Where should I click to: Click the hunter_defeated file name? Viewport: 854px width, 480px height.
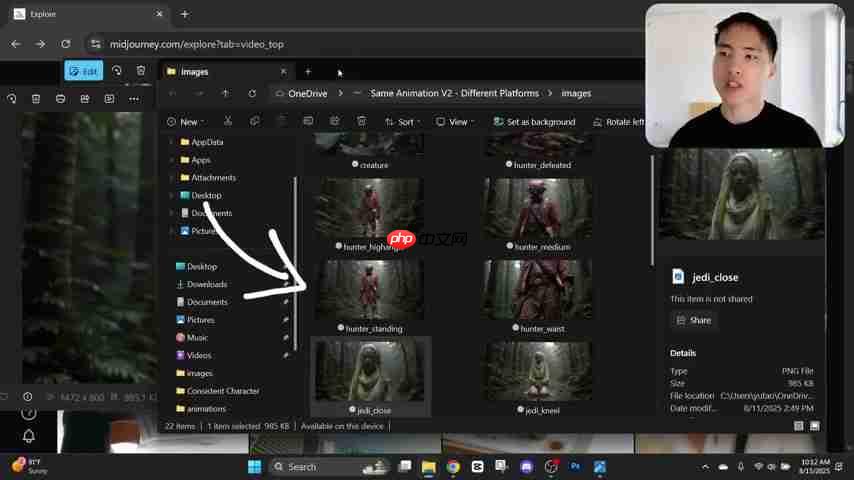(x=542, y=165)
